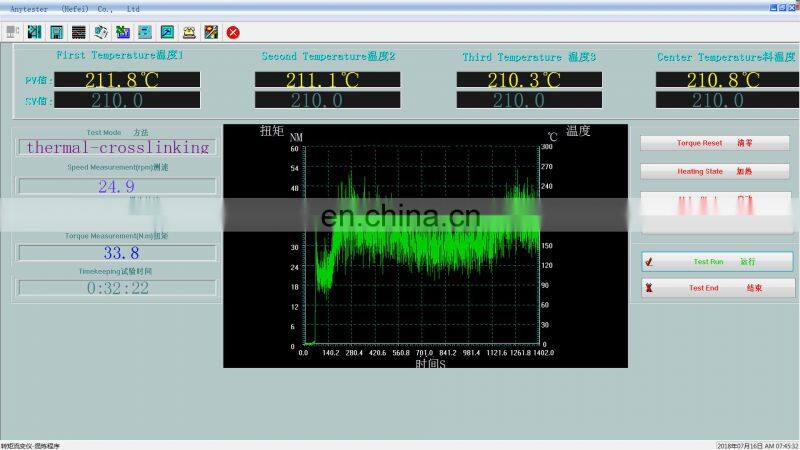Click the Second Temperature PV reading

[x=328, y=79]
